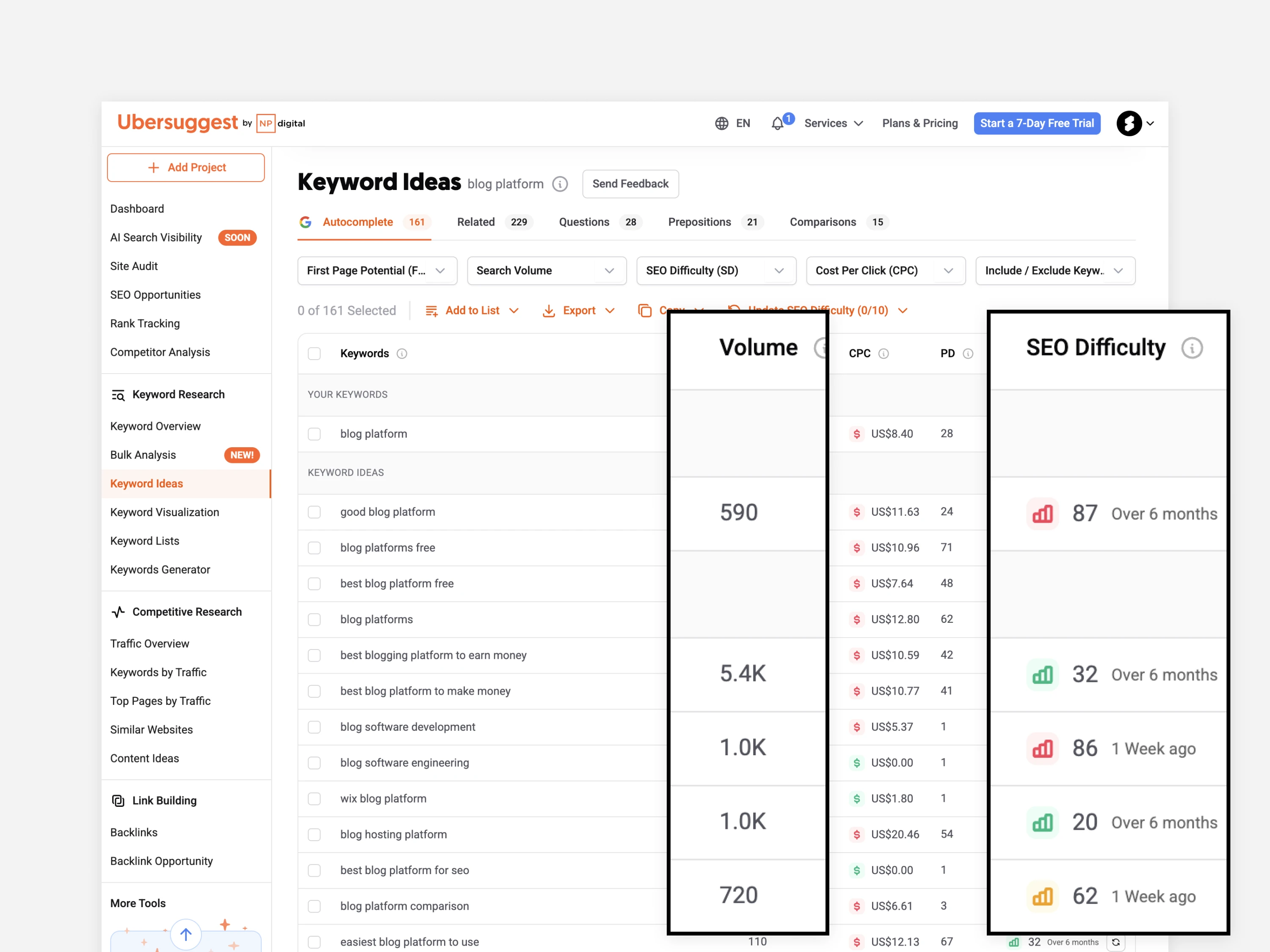
Task: Click refresh icon in easiest blog platform row
Action: point(1115,942)
